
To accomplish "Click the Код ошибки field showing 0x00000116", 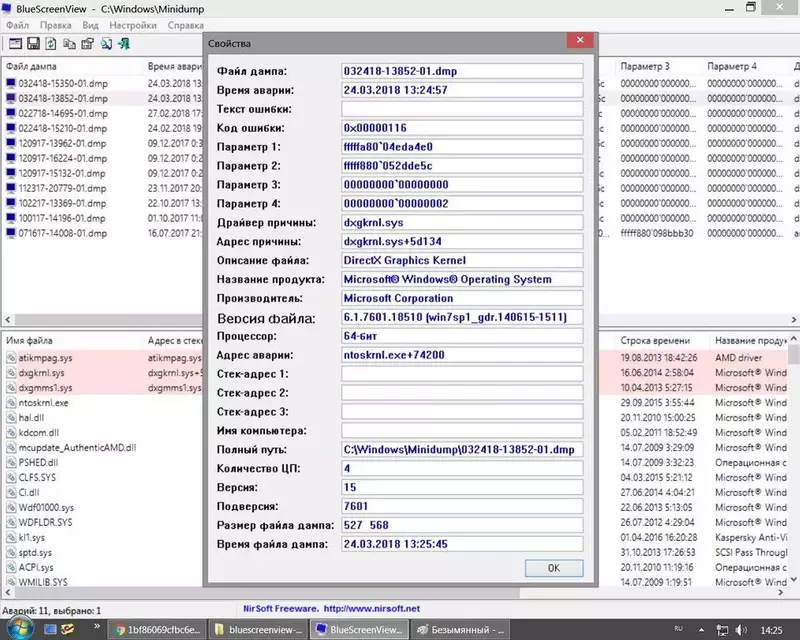I will pos(462,128).
